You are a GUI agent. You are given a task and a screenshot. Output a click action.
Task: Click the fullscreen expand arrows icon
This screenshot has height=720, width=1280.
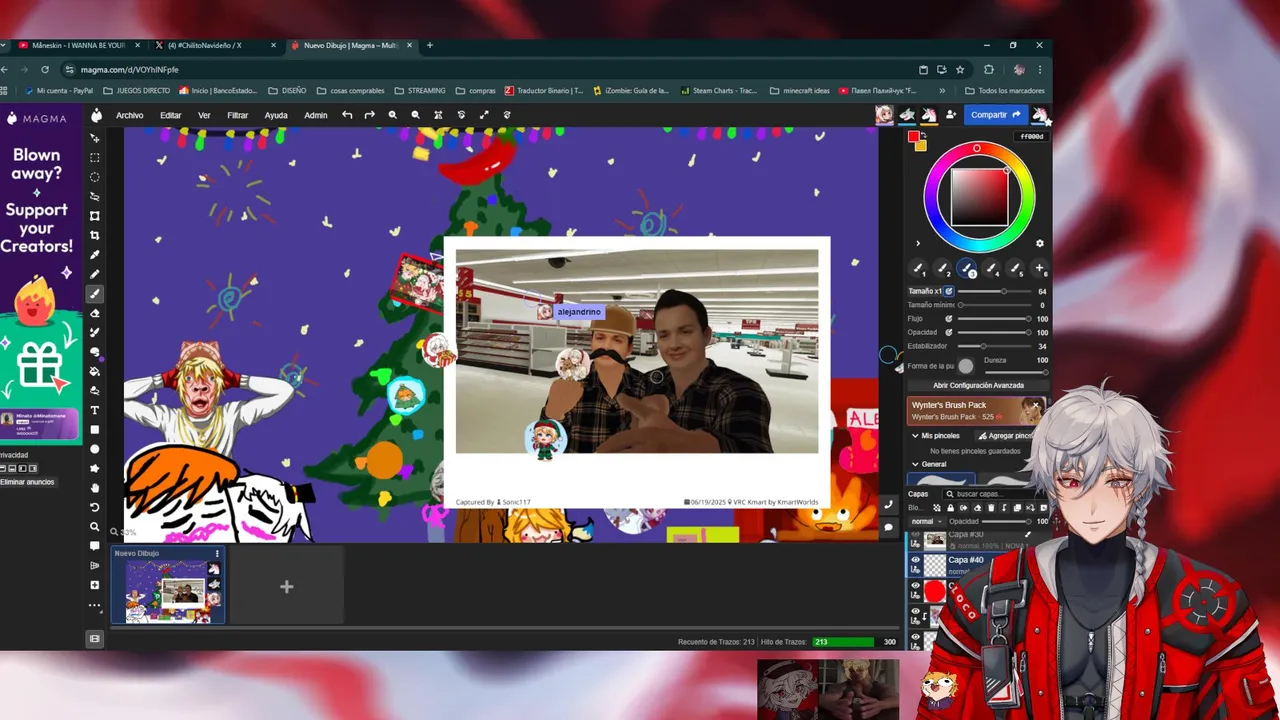484,115
